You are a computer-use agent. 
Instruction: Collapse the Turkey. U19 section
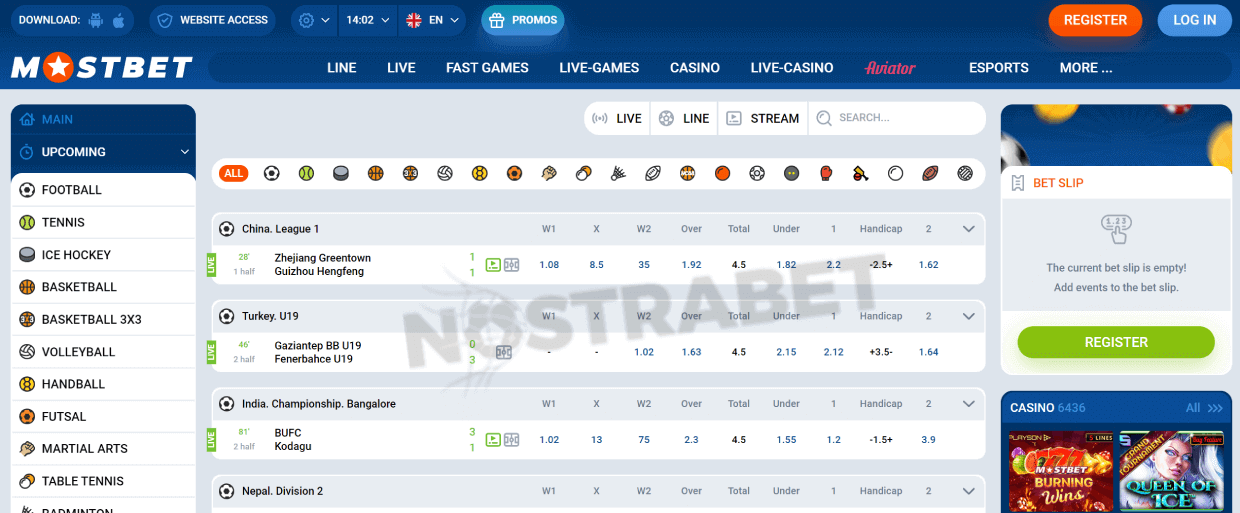point(968,316)
